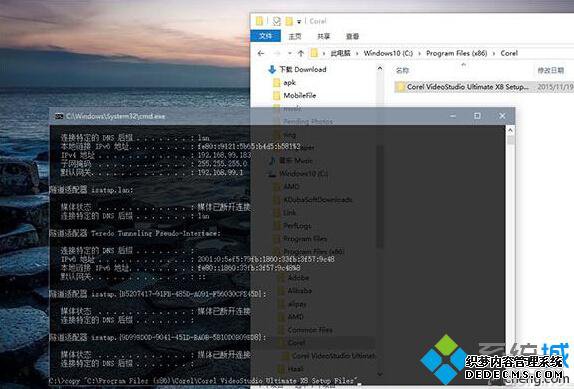The height and width of the screenshot is (389, 574).
Task: Switch to the 主页 ribbon tab
Action: coord(295,36)
